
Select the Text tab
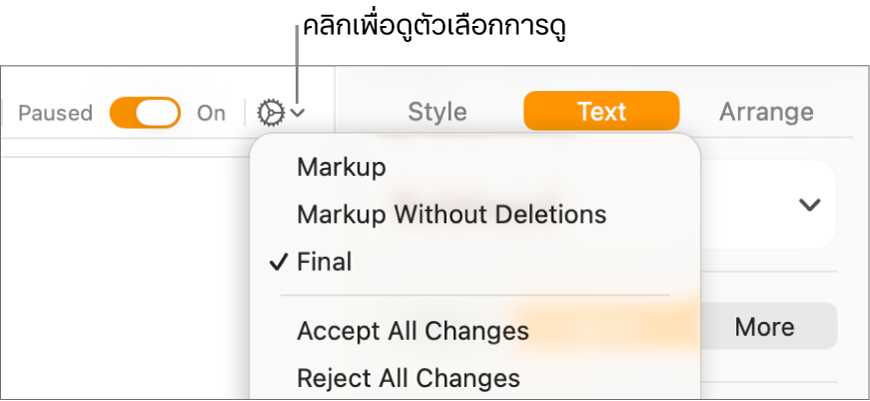(601, 112)
